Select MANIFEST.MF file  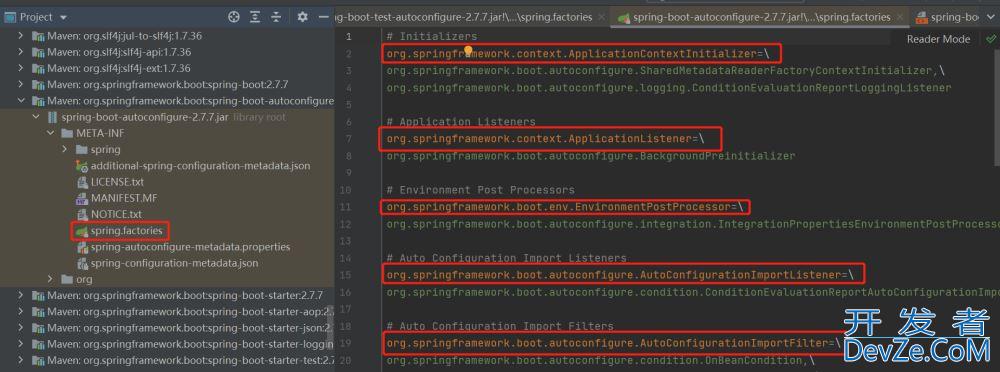coord(124,198)
